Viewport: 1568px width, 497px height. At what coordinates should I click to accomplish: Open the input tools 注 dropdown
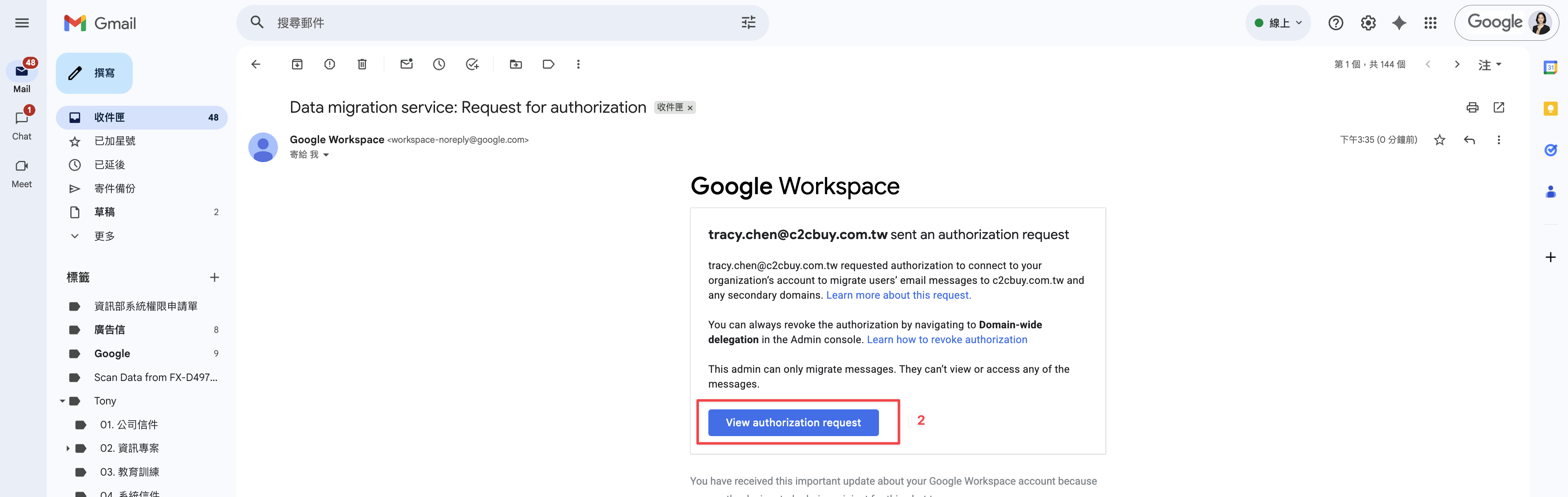(1489, 65)
